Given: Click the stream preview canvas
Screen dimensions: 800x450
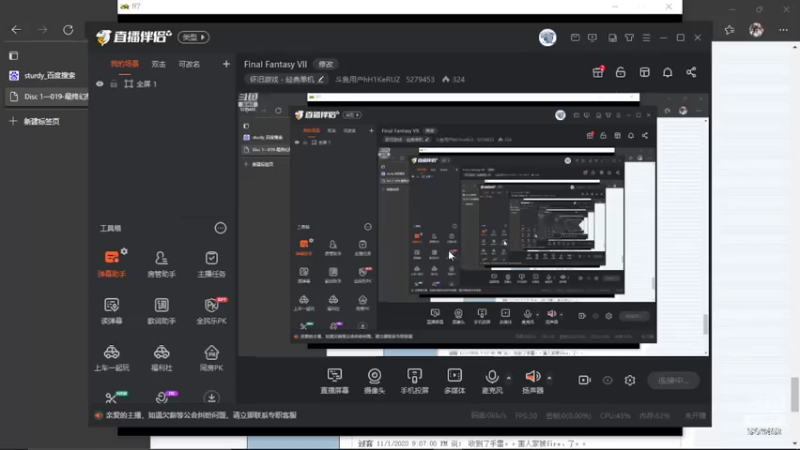Looking at the screenshot, I should click(x=473, y=224).
